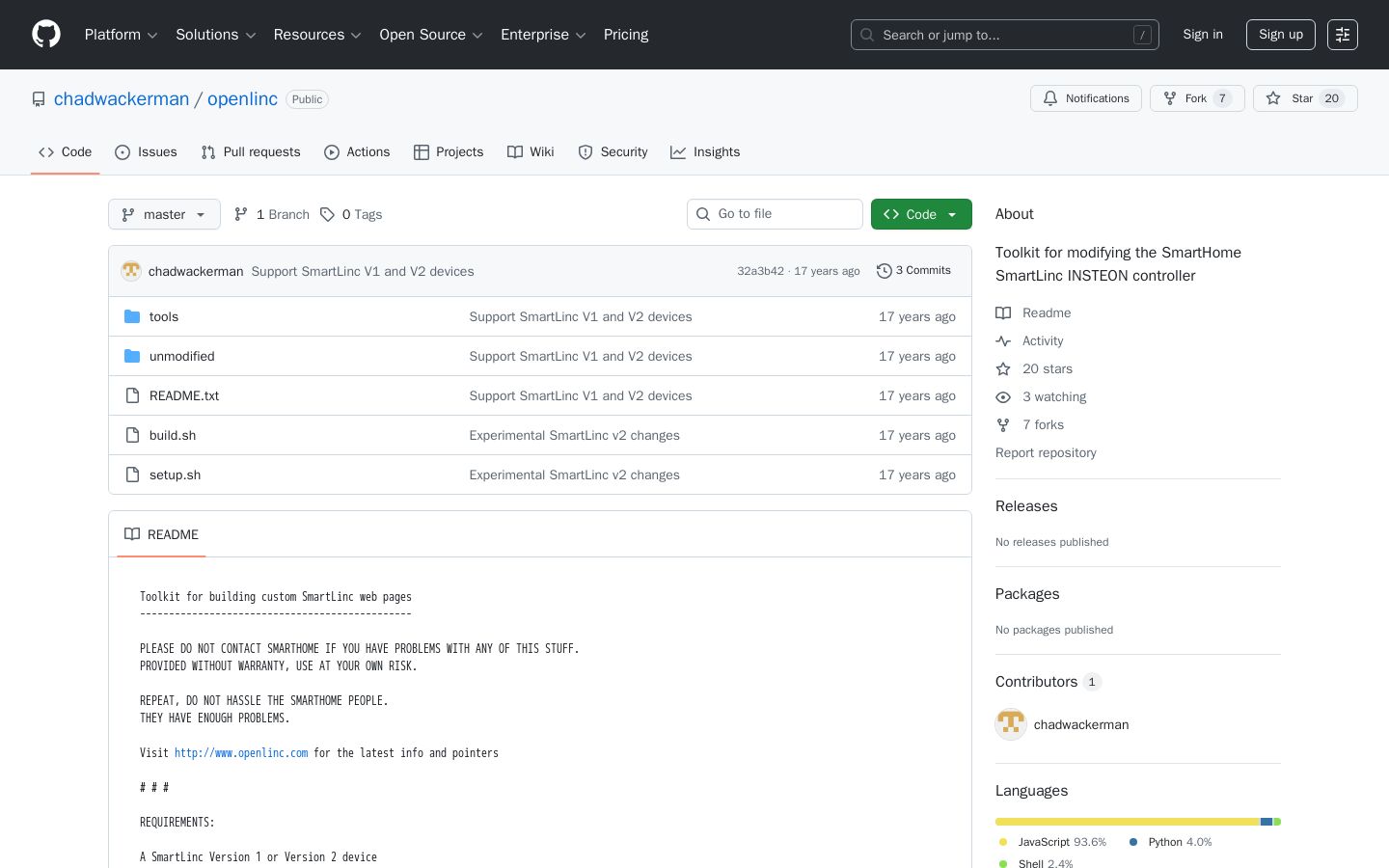Click the Pricing link
The height and width of the screenshot is (868, 1389).
(626, 35)
